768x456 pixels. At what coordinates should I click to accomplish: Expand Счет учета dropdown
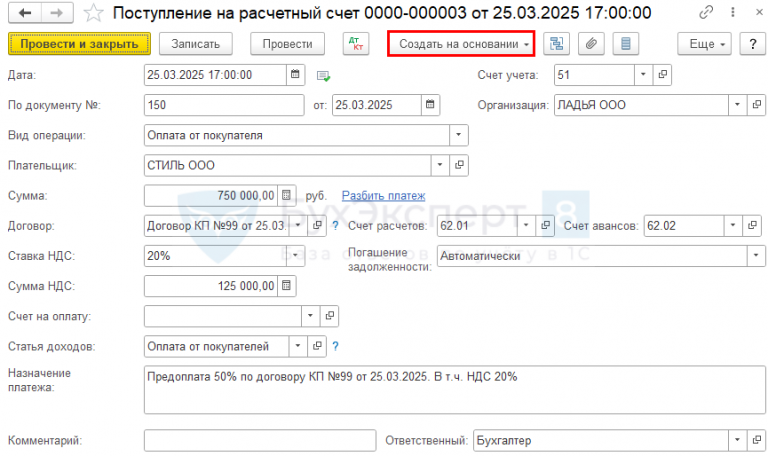point(644,75)
